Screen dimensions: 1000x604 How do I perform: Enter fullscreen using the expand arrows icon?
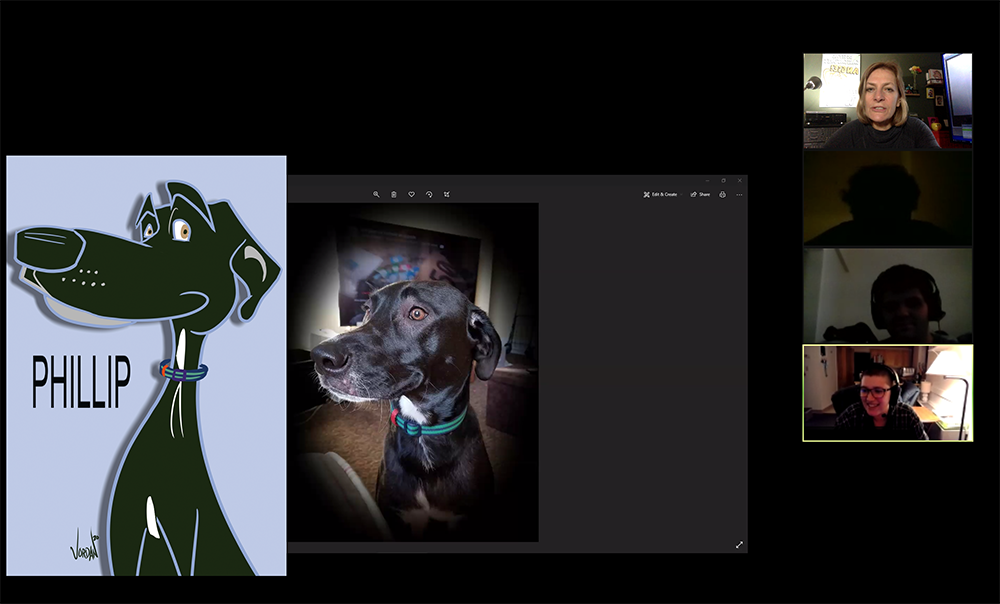pyautogui.click(x=739, y=545)
